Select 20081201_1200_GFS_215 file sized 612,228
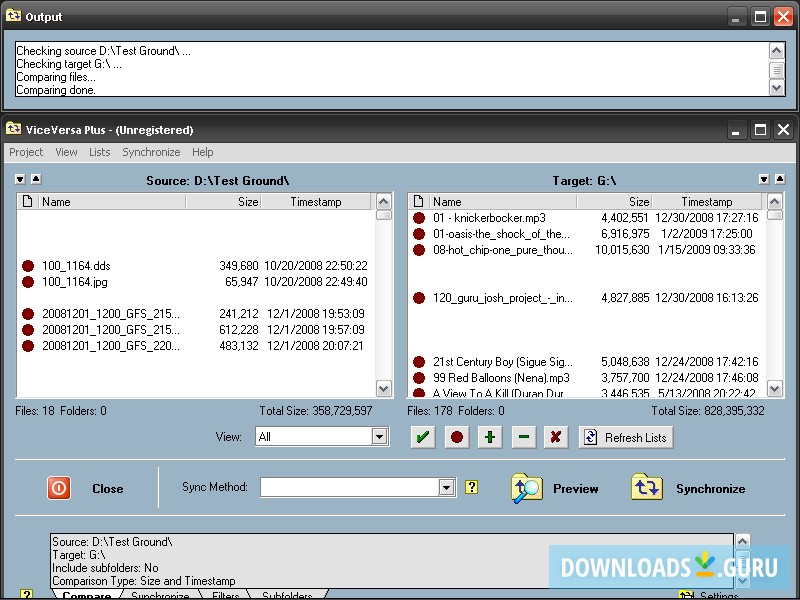 196,330
